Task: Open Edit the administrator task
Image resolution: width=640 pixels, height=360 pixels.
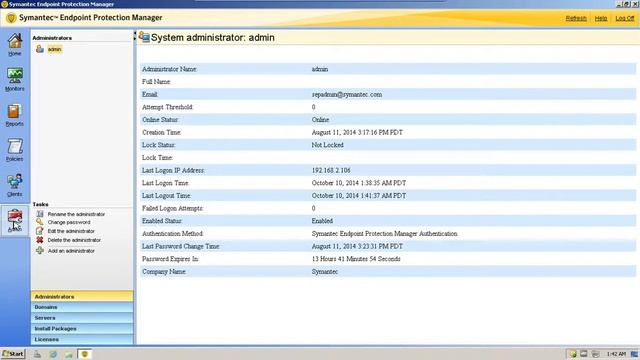Action: tap(71, 231)
